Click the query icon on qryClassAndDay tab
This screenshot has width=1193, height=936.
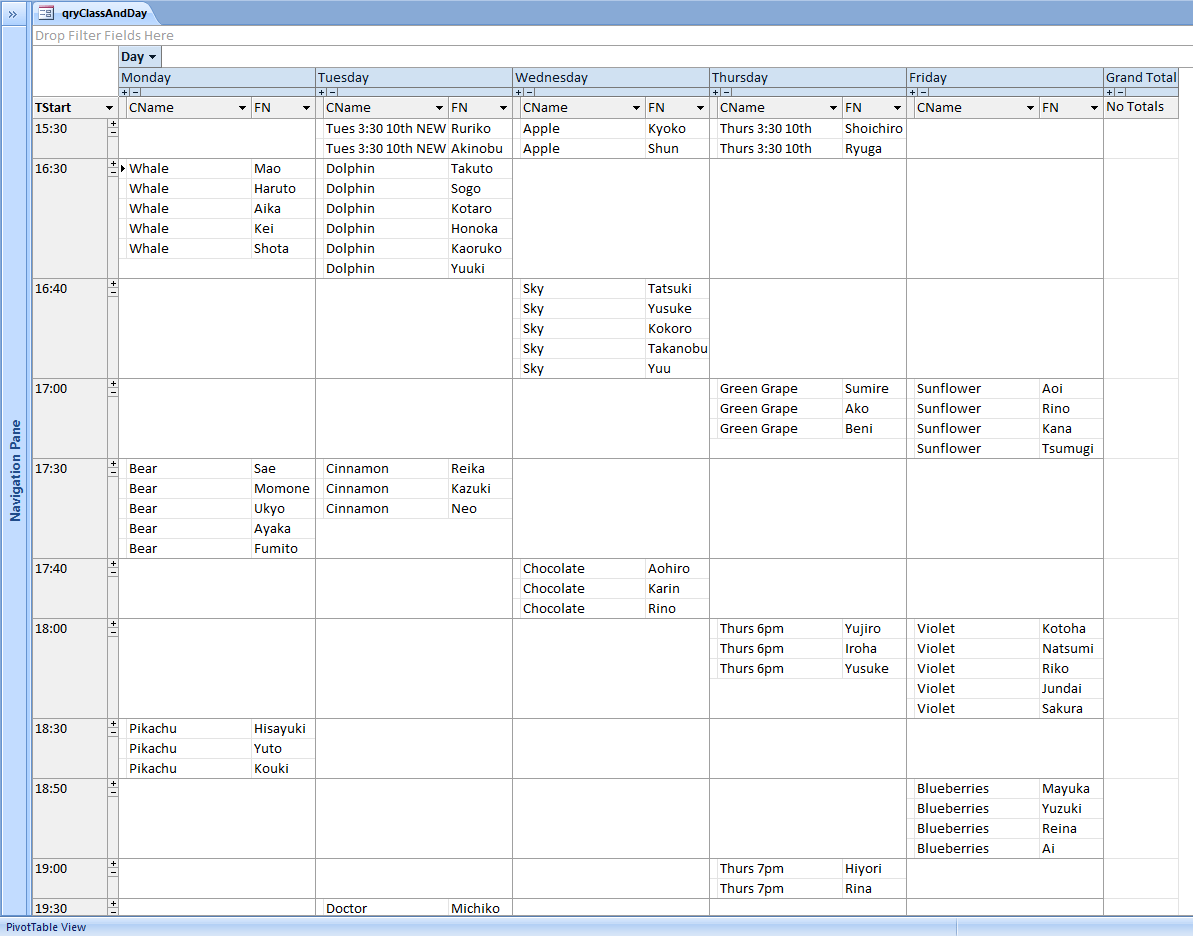tap(46, 13)
